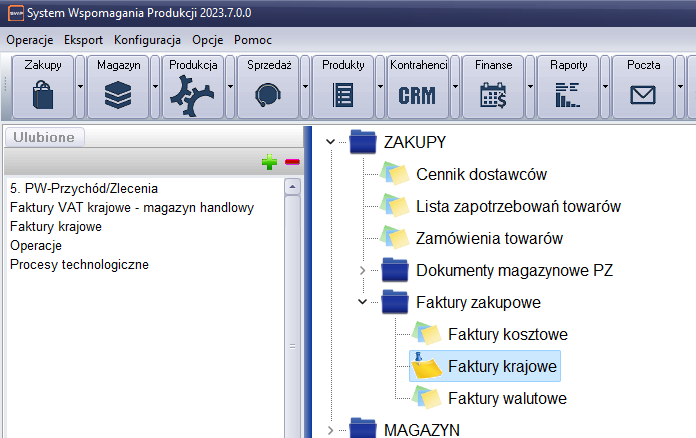Viewport: 696px width, 438px height.
Task: Expand the MAGAZYN tree folder
Action: tap(331, 430)
